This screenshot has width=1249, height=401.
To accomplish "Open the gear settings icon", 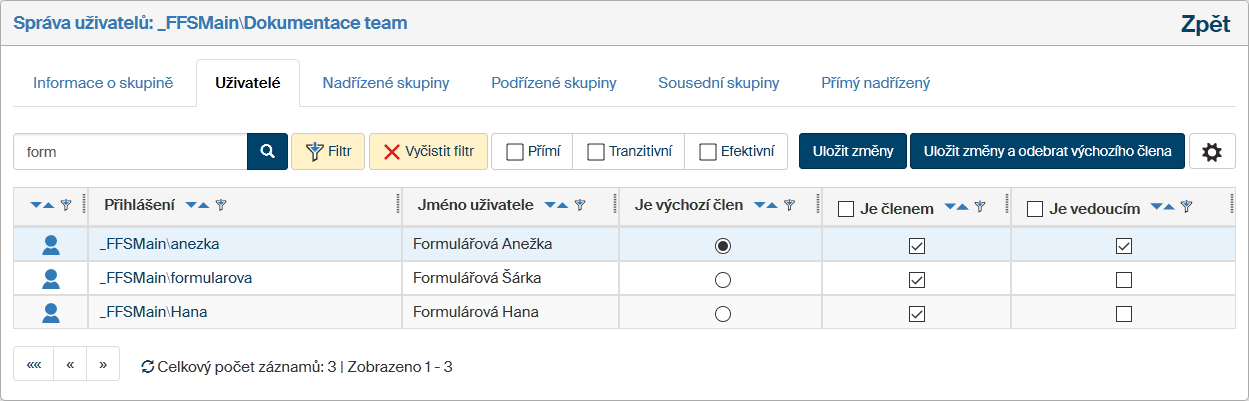I will (1212, 151).
